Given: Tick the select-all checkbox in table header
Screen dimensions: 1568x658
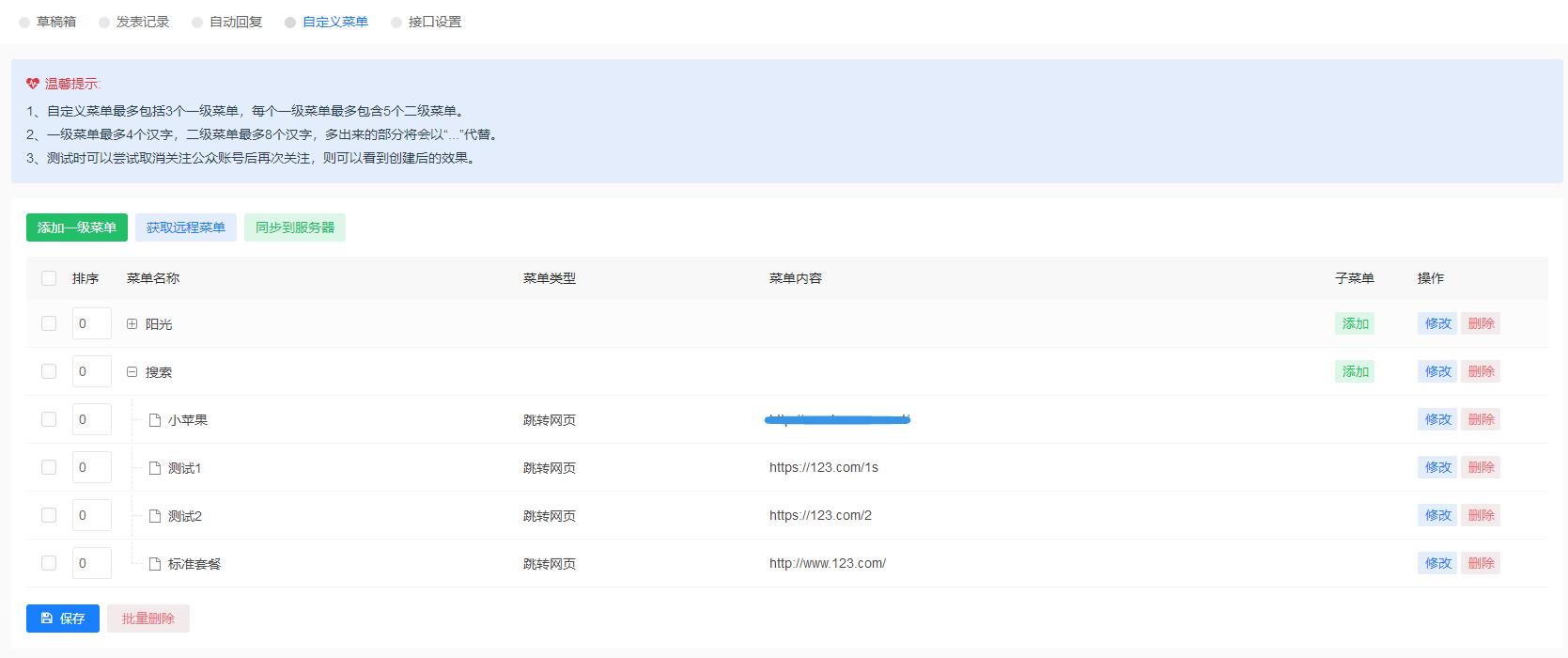Looking at the screenshot, I should tap(49, 278).
